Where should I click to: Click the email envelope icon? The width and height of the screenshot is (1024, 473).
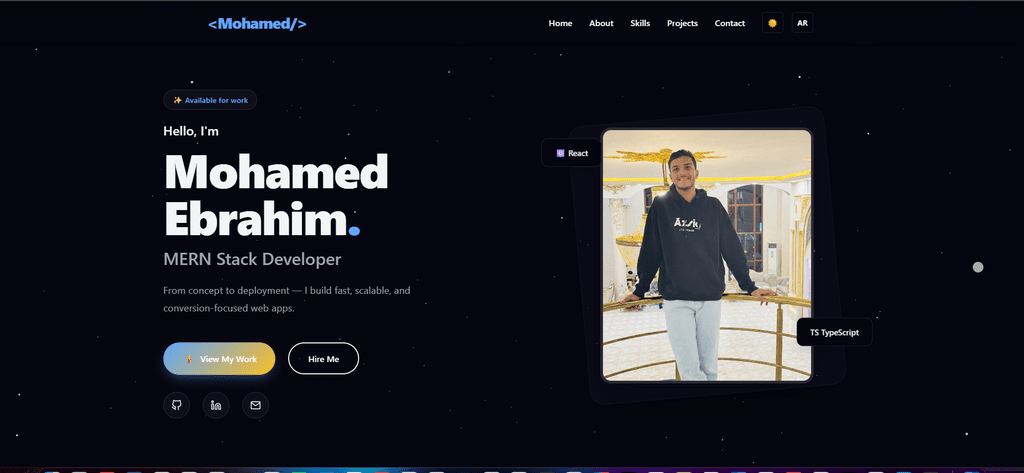(255, 405)
